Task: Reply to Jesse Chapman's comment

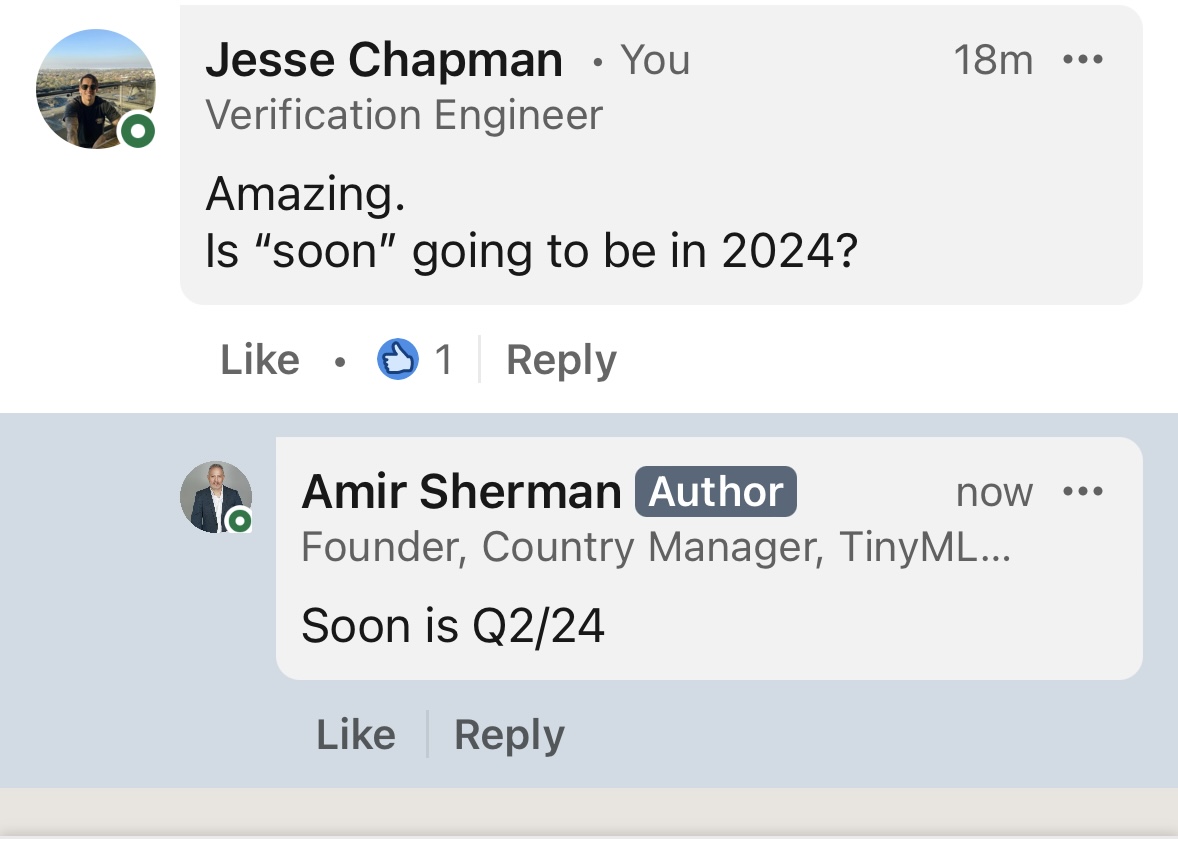Action: pyautogui.click(x=561, y=360)
